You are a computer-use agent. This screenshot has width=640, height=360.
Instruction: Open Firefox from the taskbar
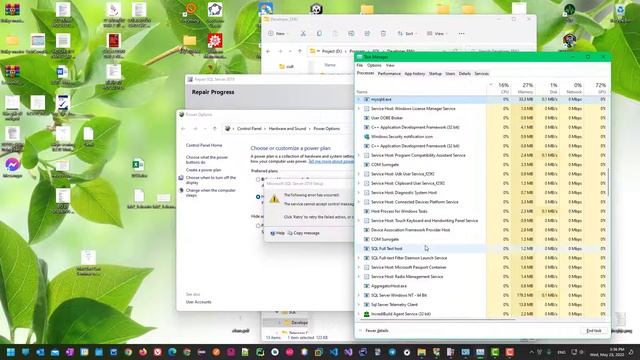(x=143, y=352)
